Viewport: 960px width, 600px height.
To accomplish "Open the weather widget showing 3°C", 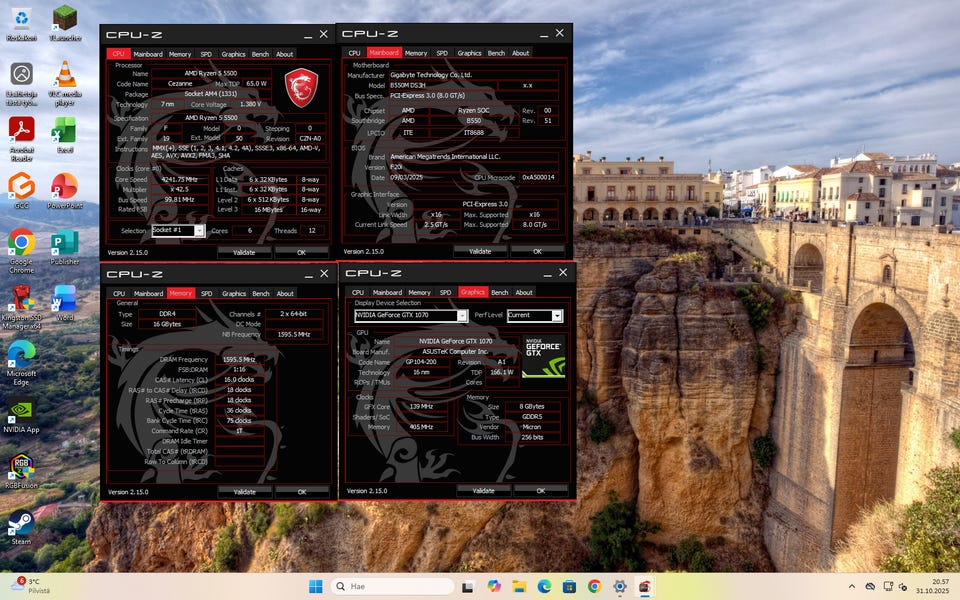I will [31, 586].
